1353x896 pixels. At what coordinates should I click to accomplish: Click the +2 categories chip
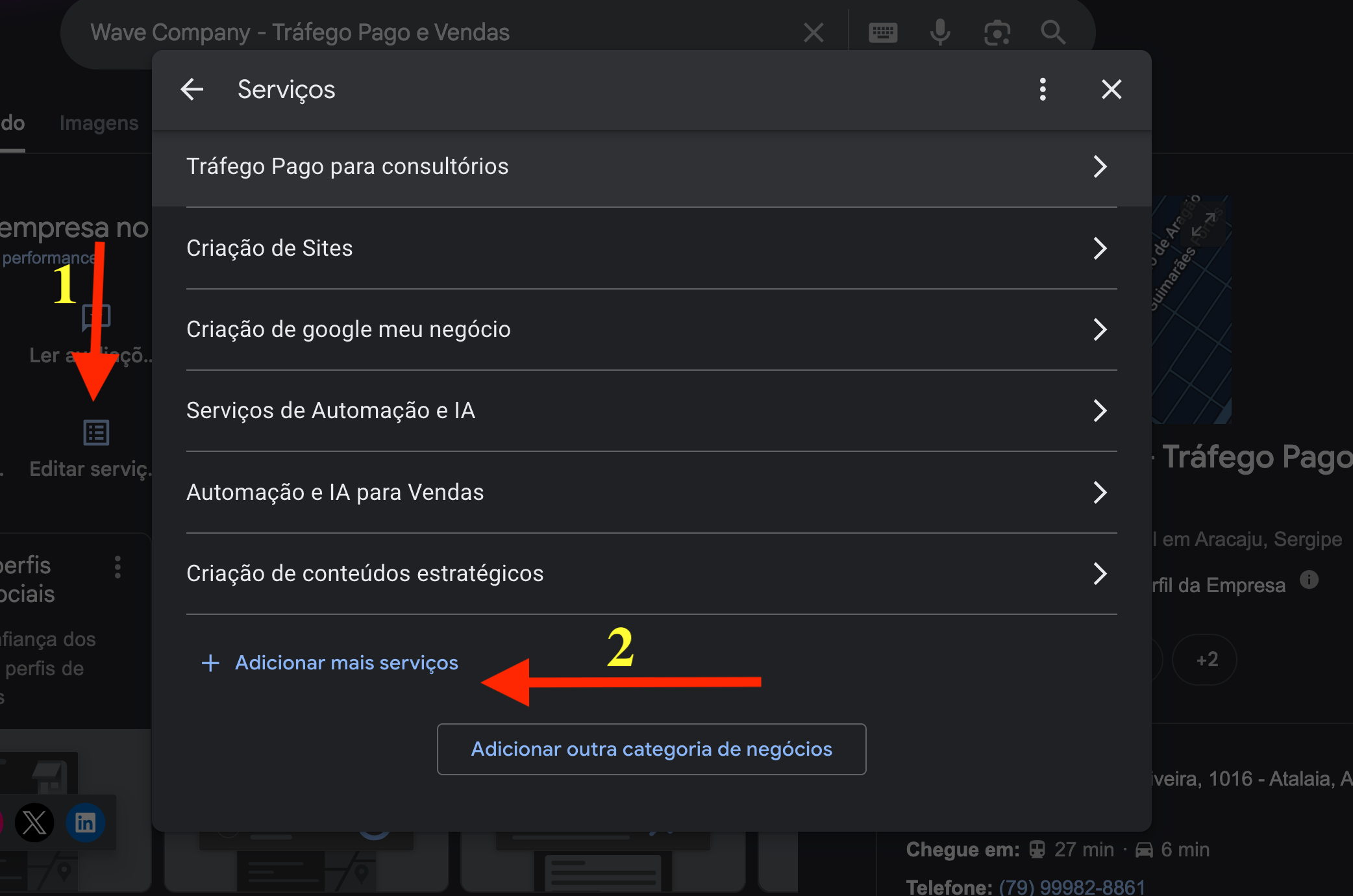[1205, 660]
